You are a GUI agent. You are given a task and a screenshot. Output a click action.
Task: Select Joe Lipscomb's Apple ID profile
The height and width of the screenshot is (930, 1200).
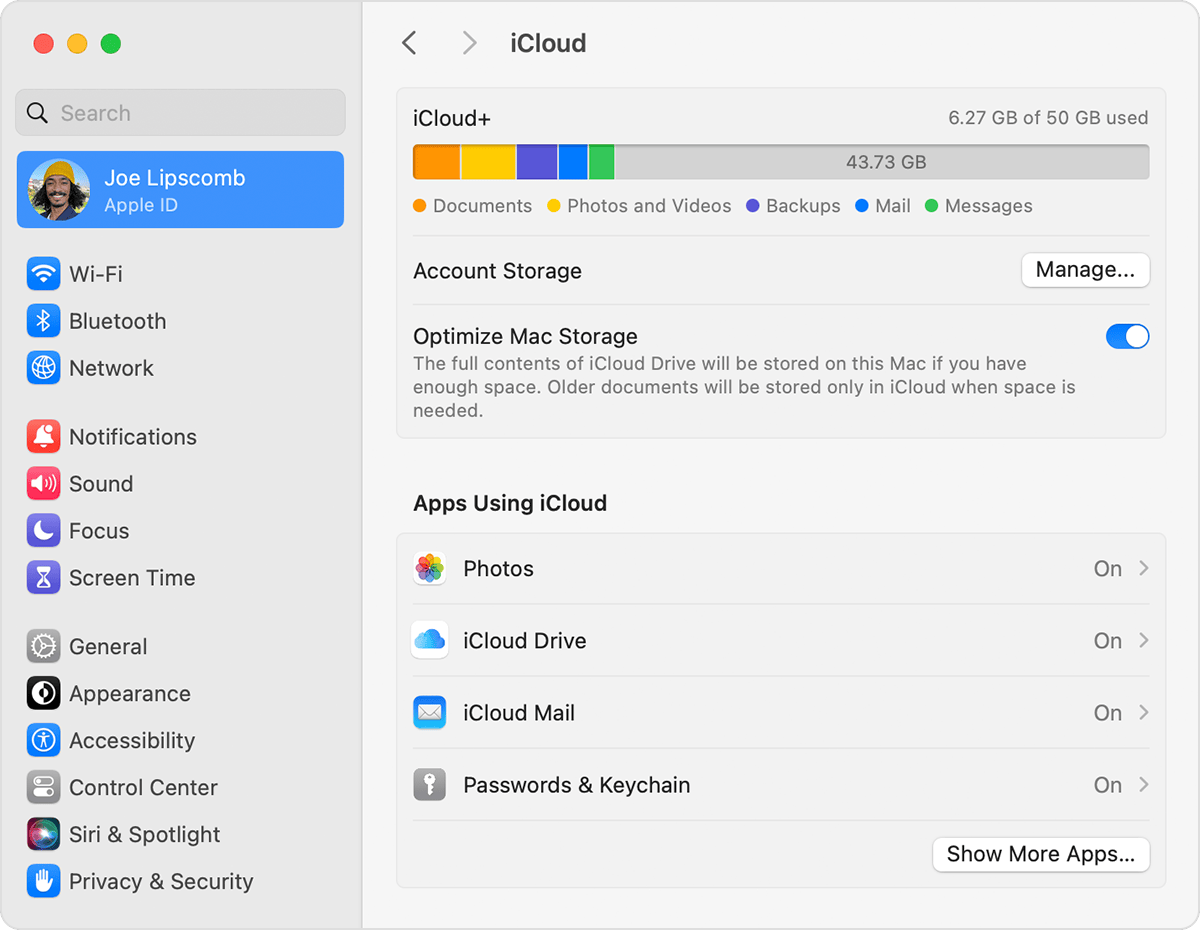click(x=180, y=189)
